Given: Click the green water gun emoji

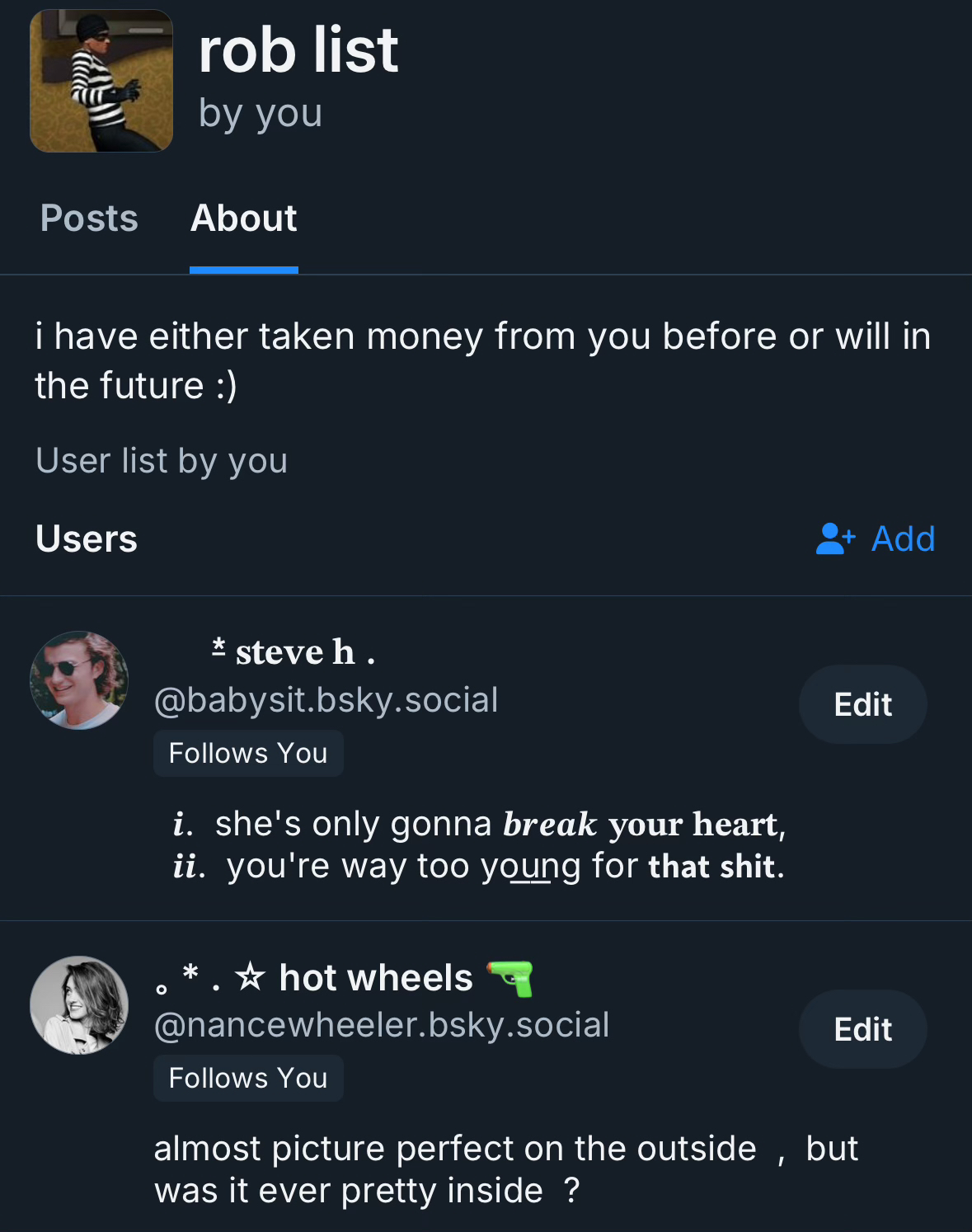Looking at the screenshot, I should click(510, 978).
